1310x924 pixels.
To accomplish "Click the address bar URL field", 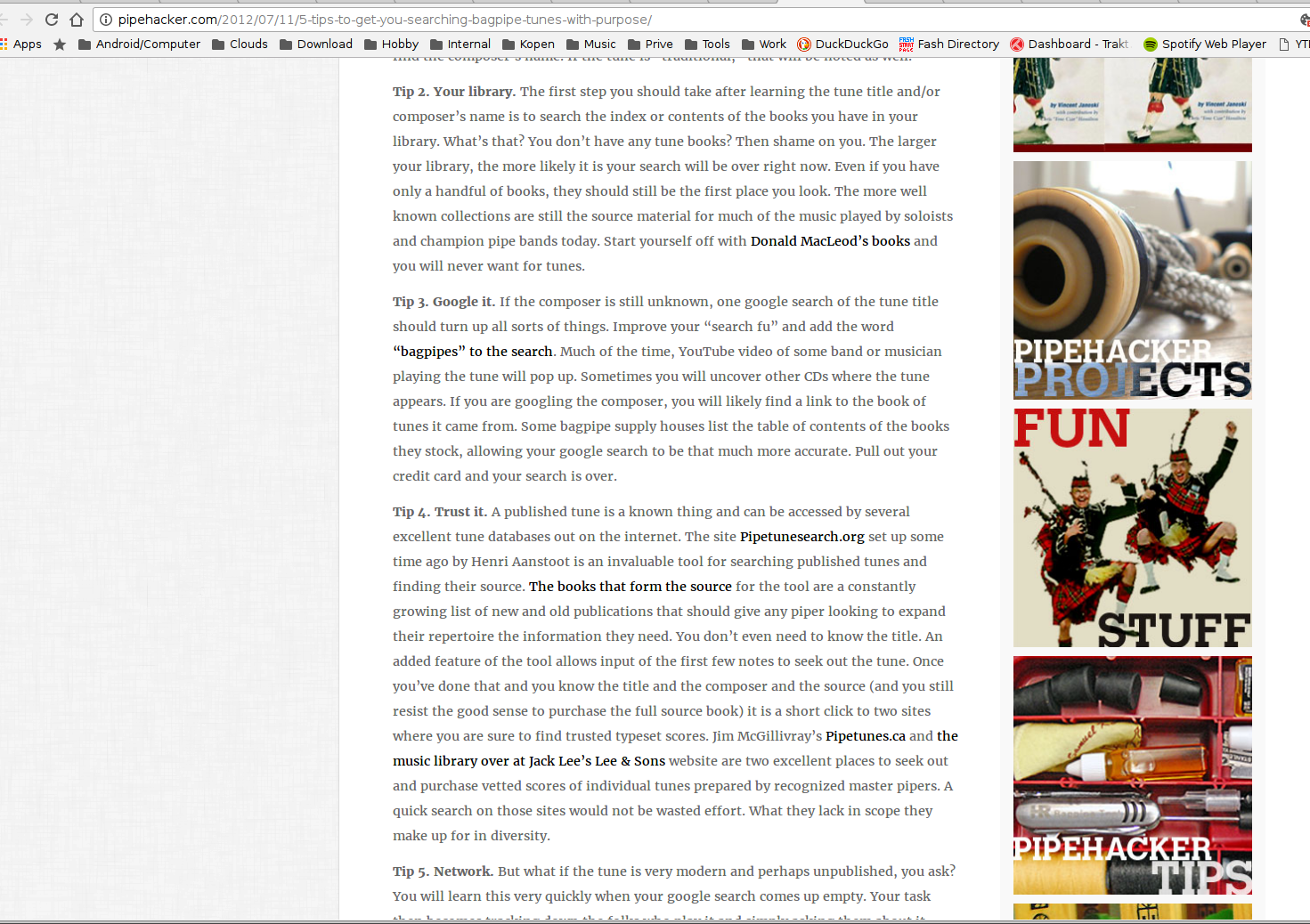I will pos(695,20).
